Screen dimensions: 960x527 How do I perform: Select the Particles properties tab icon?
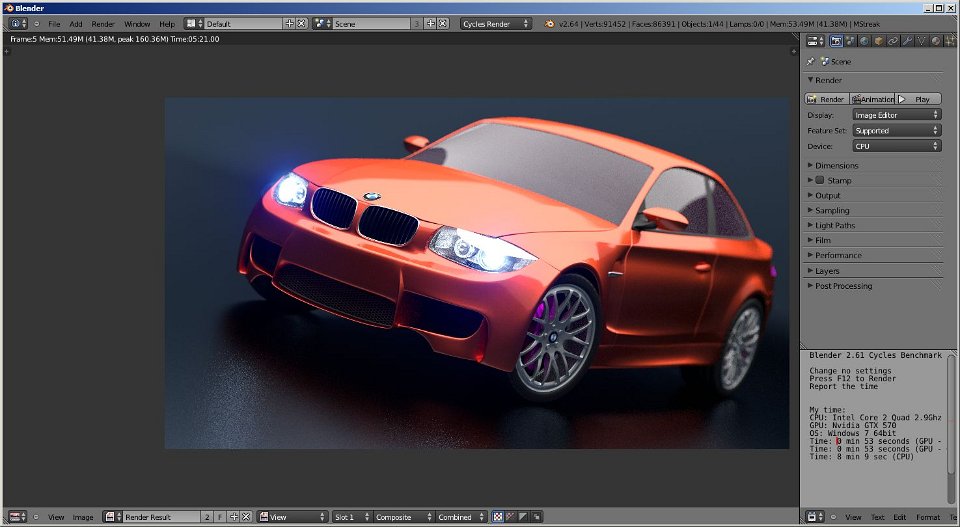(x=949, y=41)
